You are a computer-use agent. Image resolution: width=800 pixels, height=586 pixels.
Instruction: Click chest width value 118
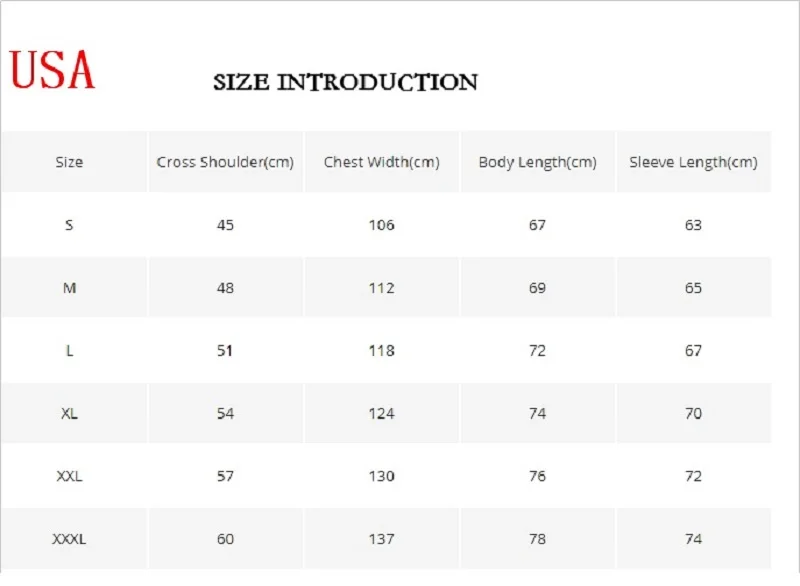382,351
